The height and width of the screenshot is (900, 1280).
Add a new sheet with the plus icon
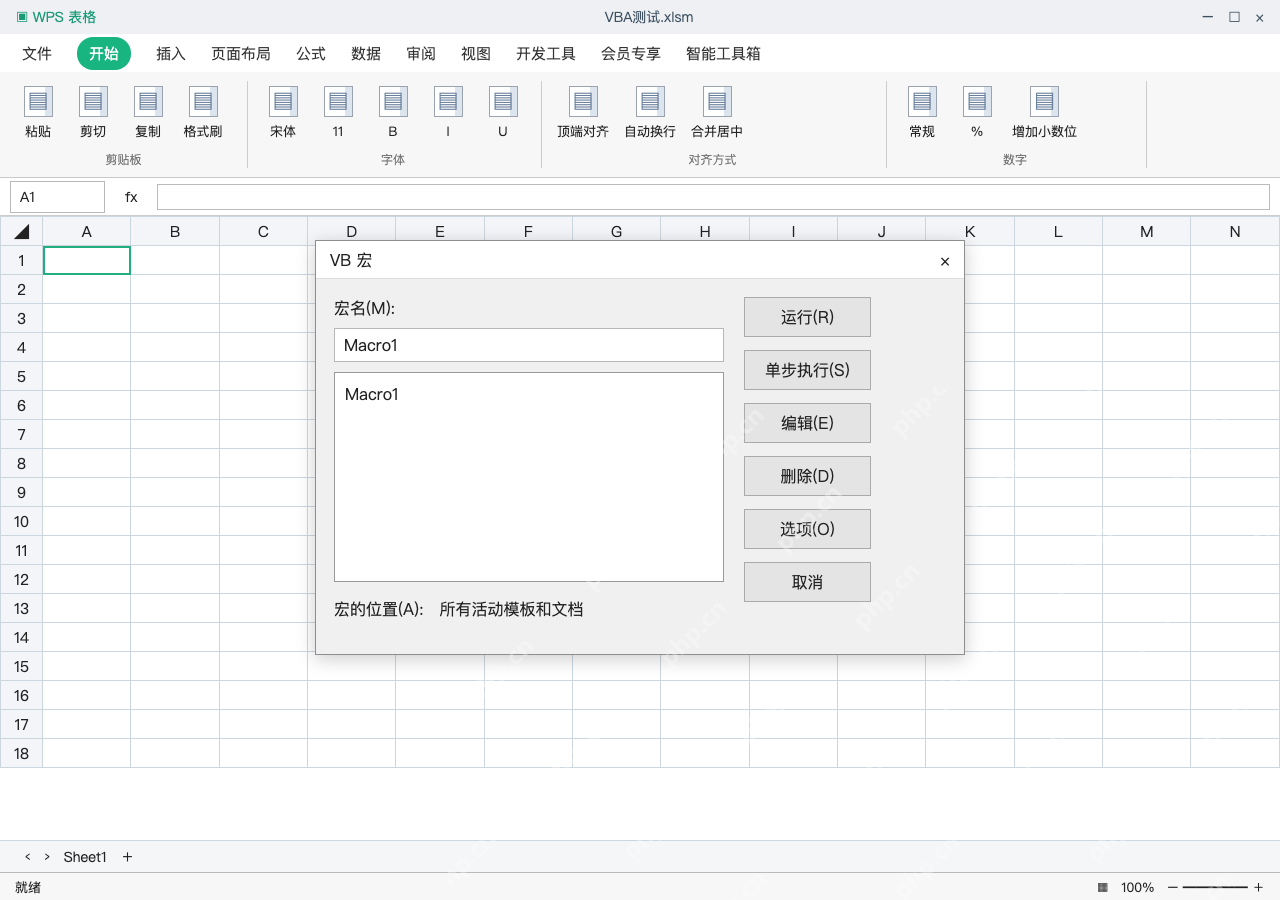[127, 857]
